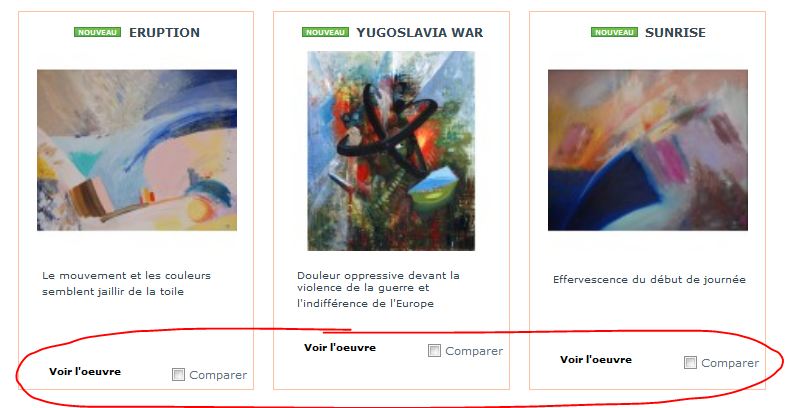The width and height of the screenshot is (787, 408).
Task: Click the "Effervescence du début de journée" text
Action: coord(649,280)
